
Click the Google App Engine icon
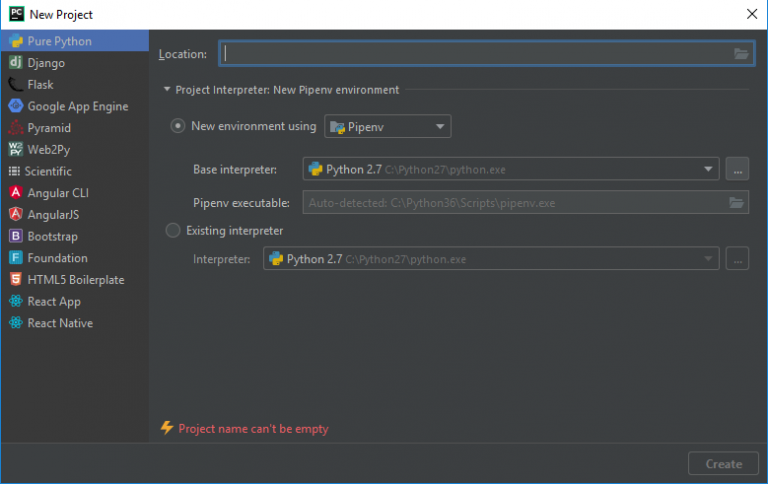coord(16,106)
